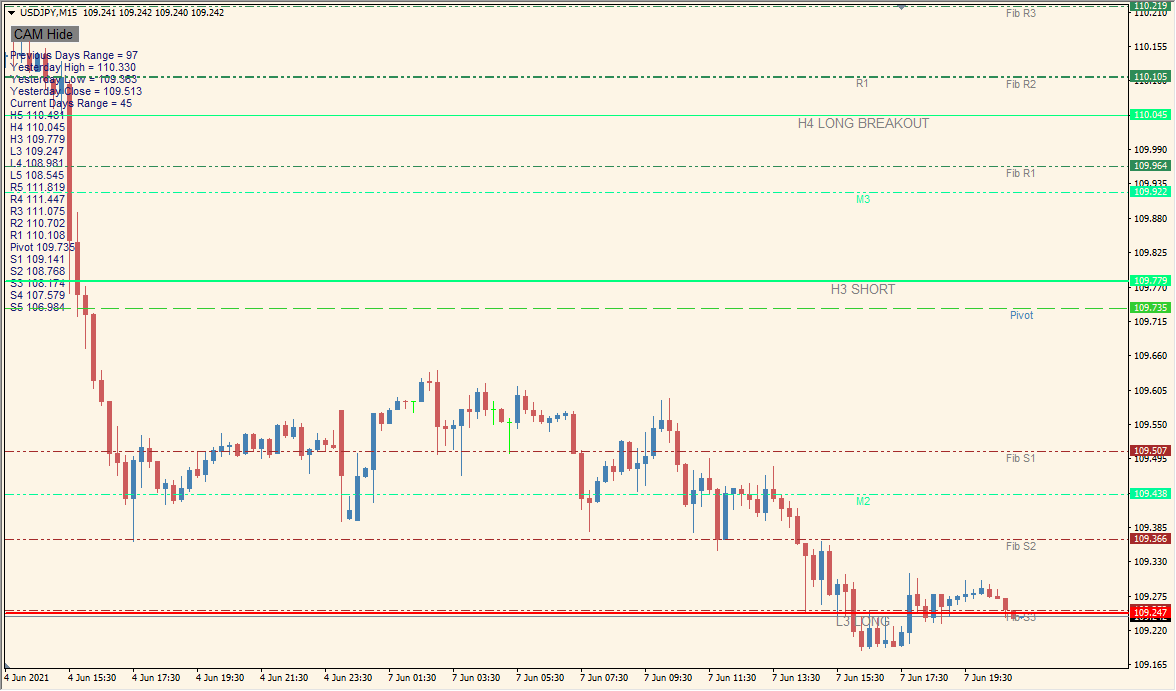This screenshot has width=1176, height=691.
Task: Click the L3 LONG label
Action: pos(862,622)
